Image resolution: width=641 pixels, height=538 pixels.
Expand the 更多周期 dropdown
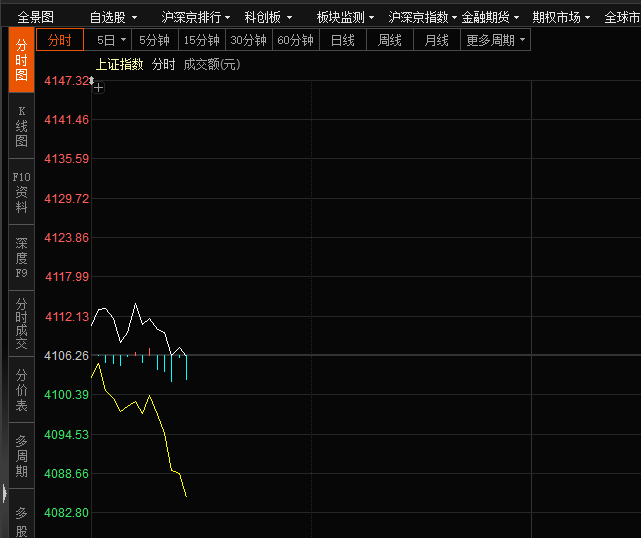495,40
